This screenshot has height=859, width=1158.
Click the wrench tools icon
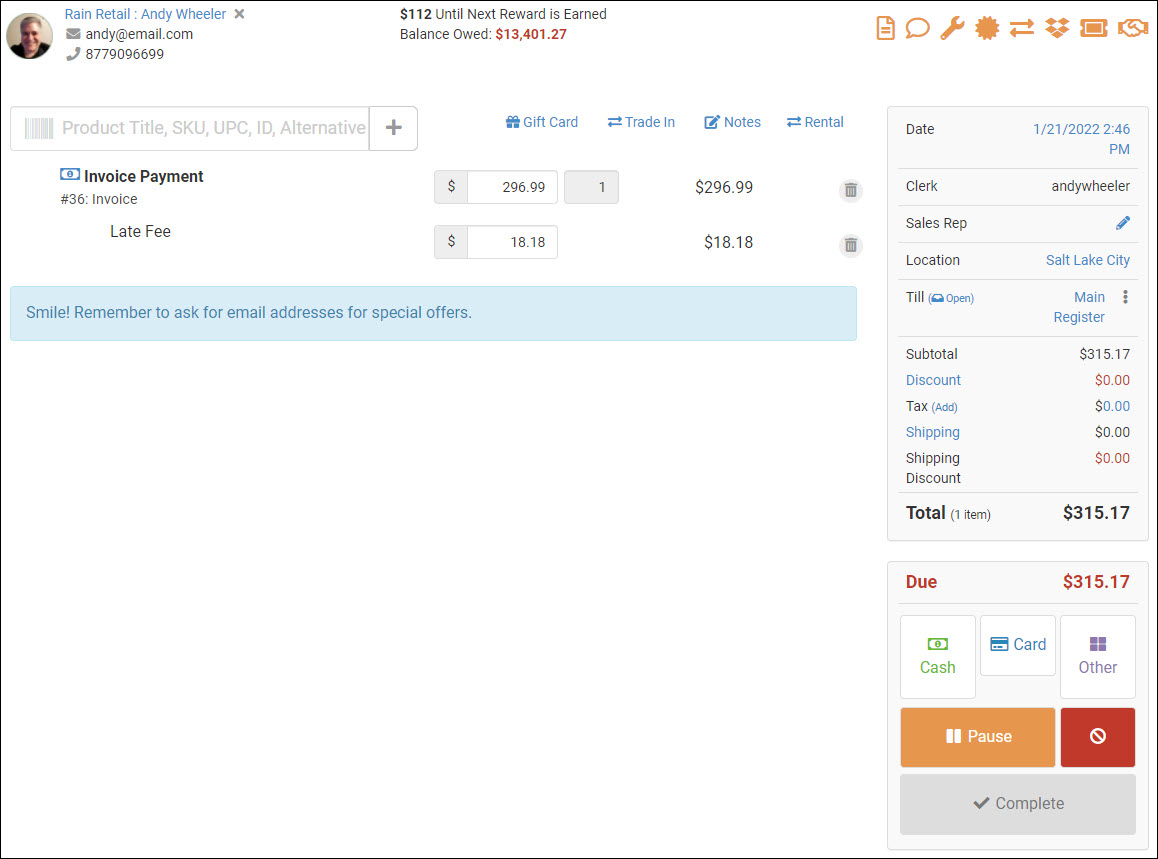coord(952,28)
